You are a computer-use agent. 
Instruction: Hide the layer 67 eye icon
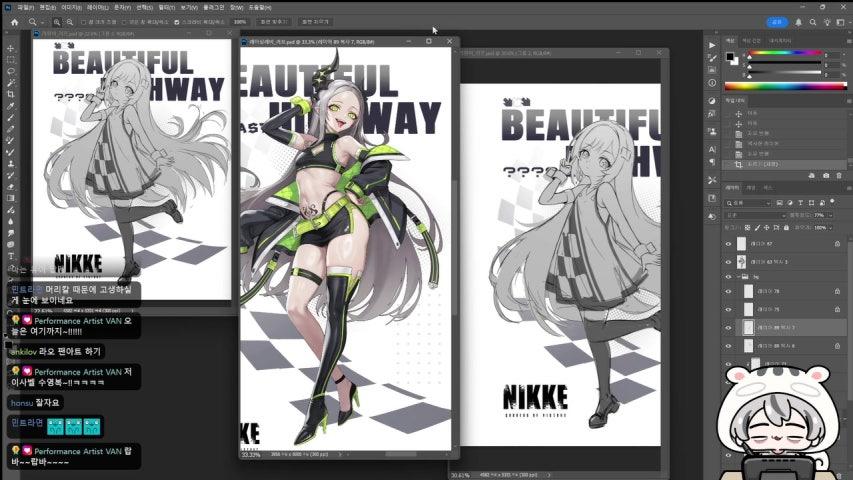tap(728, 244)
